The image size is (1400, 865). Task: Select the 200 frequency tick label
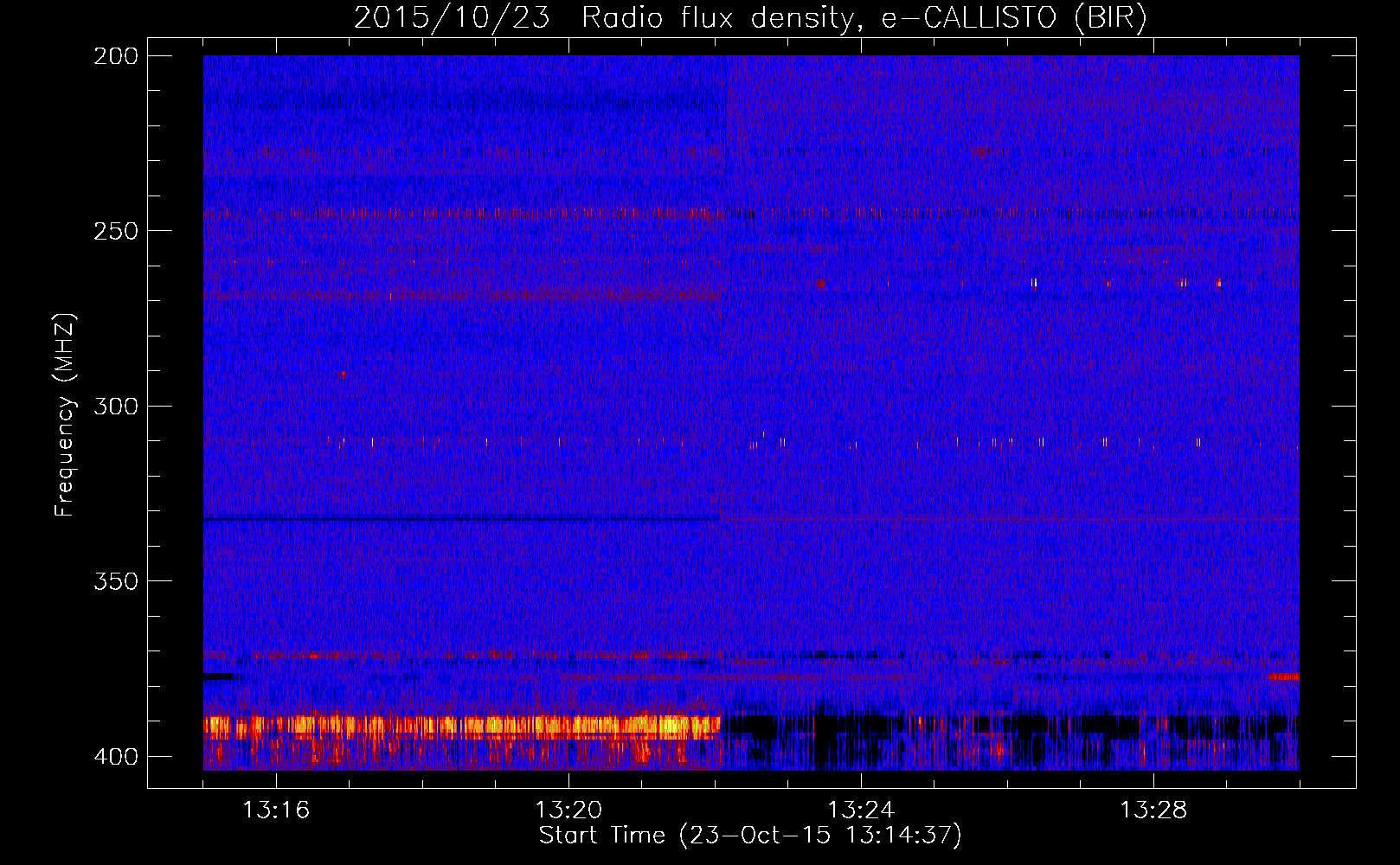116,56
